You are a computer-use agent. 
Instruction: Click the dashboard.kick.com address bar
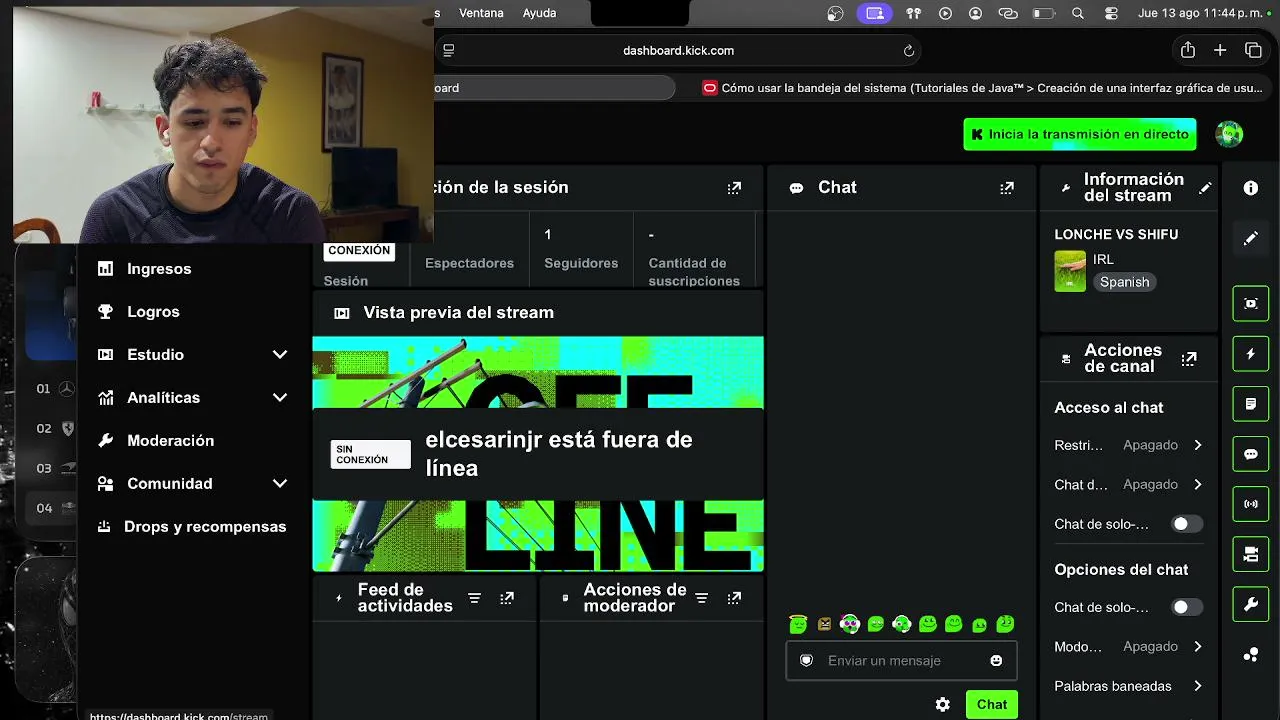pyautogui.click(x=678, y=51)
